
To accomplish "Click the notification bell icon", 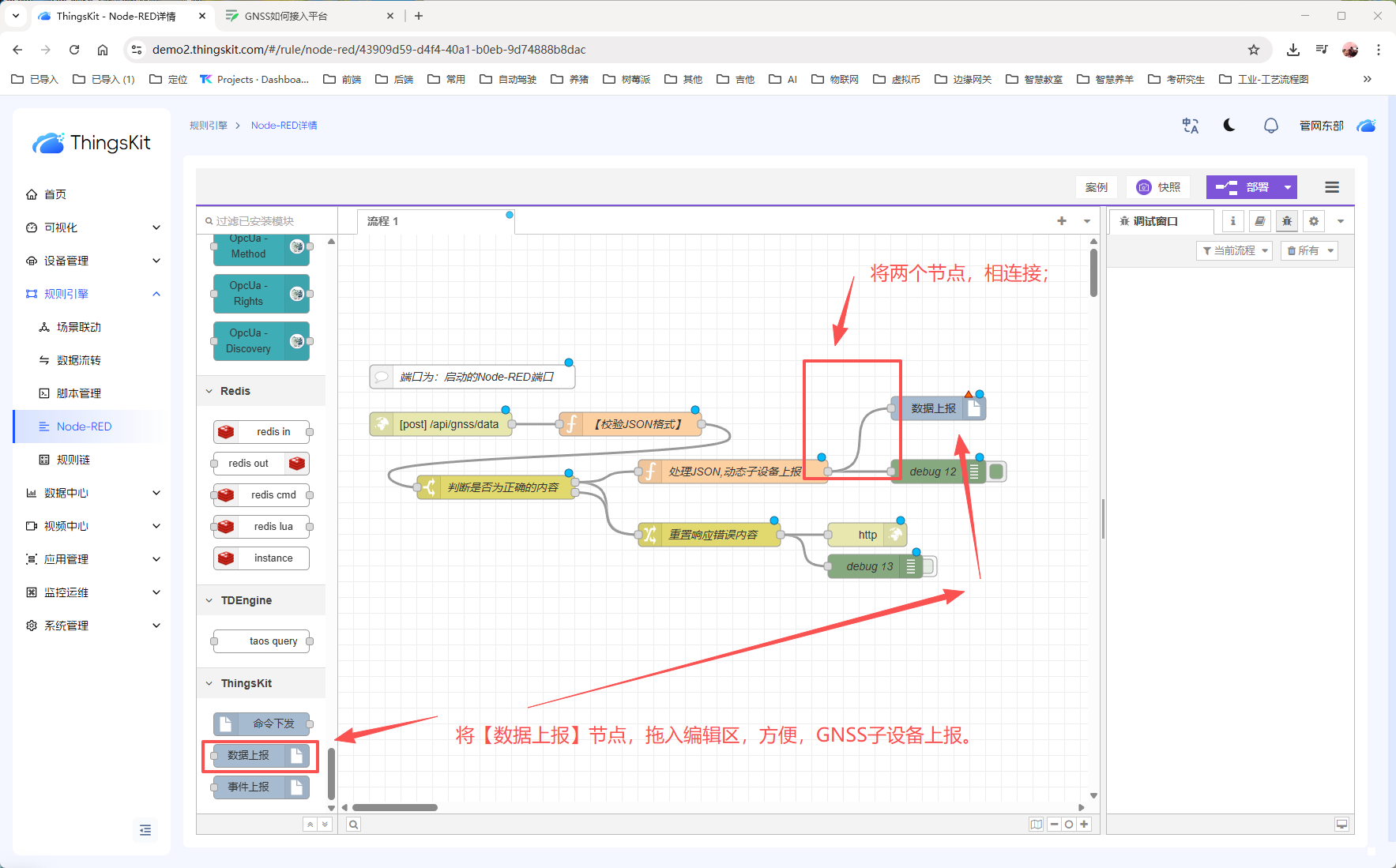I will (1270, 126).
